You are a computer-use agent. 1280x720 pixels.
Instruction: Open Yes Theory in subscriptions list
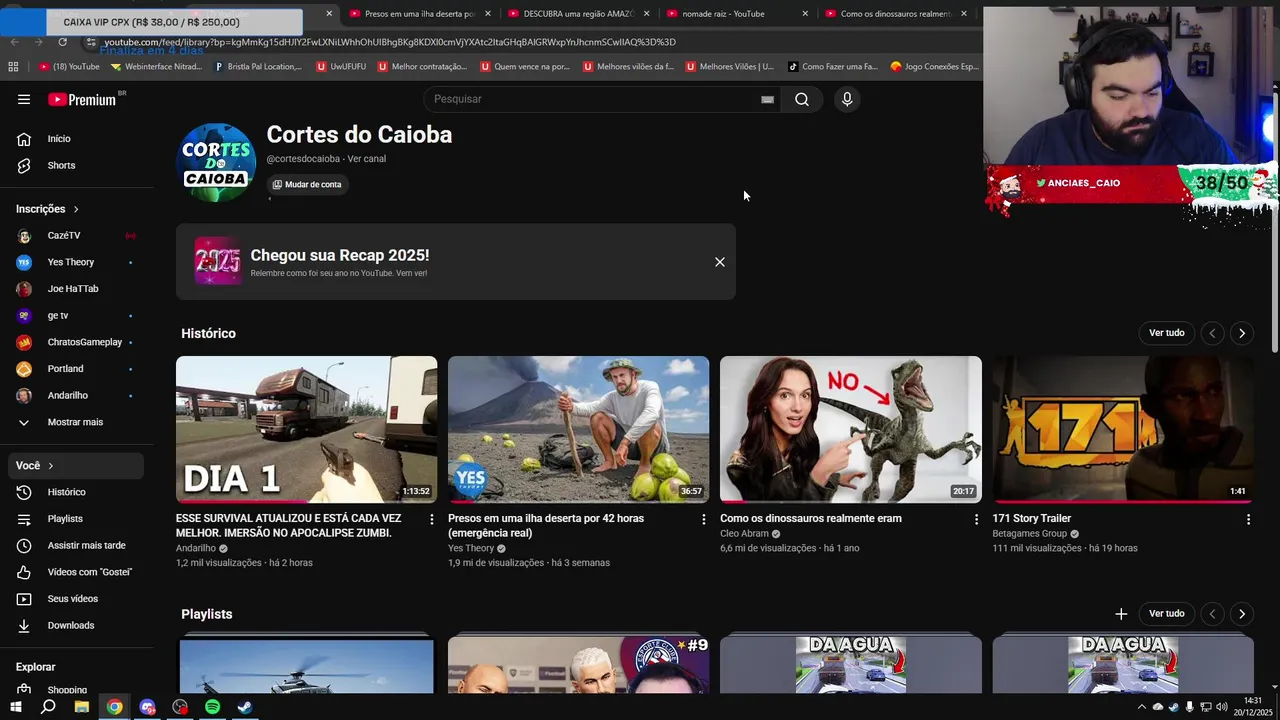click(71, 262)
